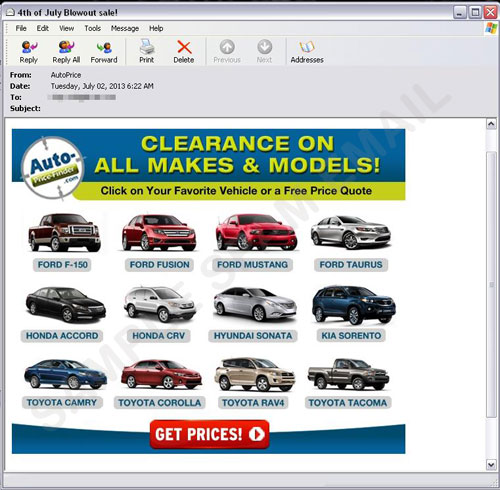The width and height of the screenshot is (500, 490).
Task: Open the Message menu
Action: (x=125, y=28)
